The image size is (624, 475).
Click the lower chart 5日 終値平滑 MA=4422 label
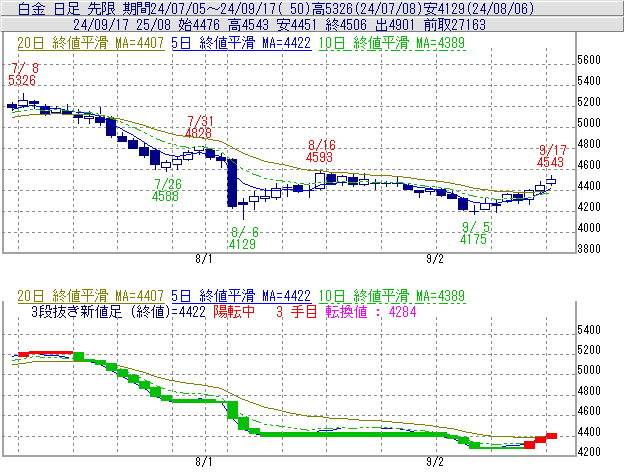click(241, 296)
